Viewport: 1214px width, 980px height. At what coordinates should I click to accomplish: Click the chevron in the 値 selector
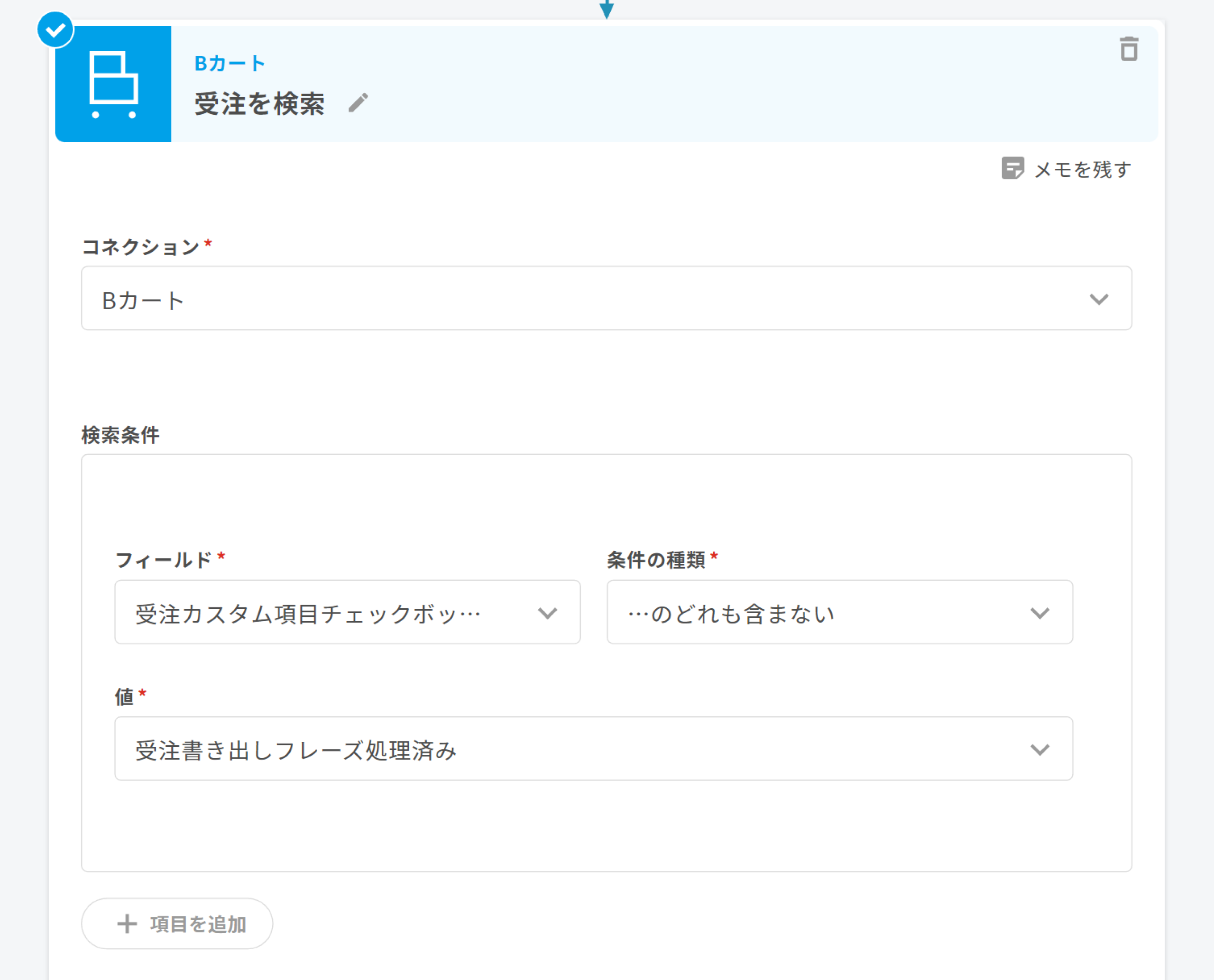tap(1039, 749)
